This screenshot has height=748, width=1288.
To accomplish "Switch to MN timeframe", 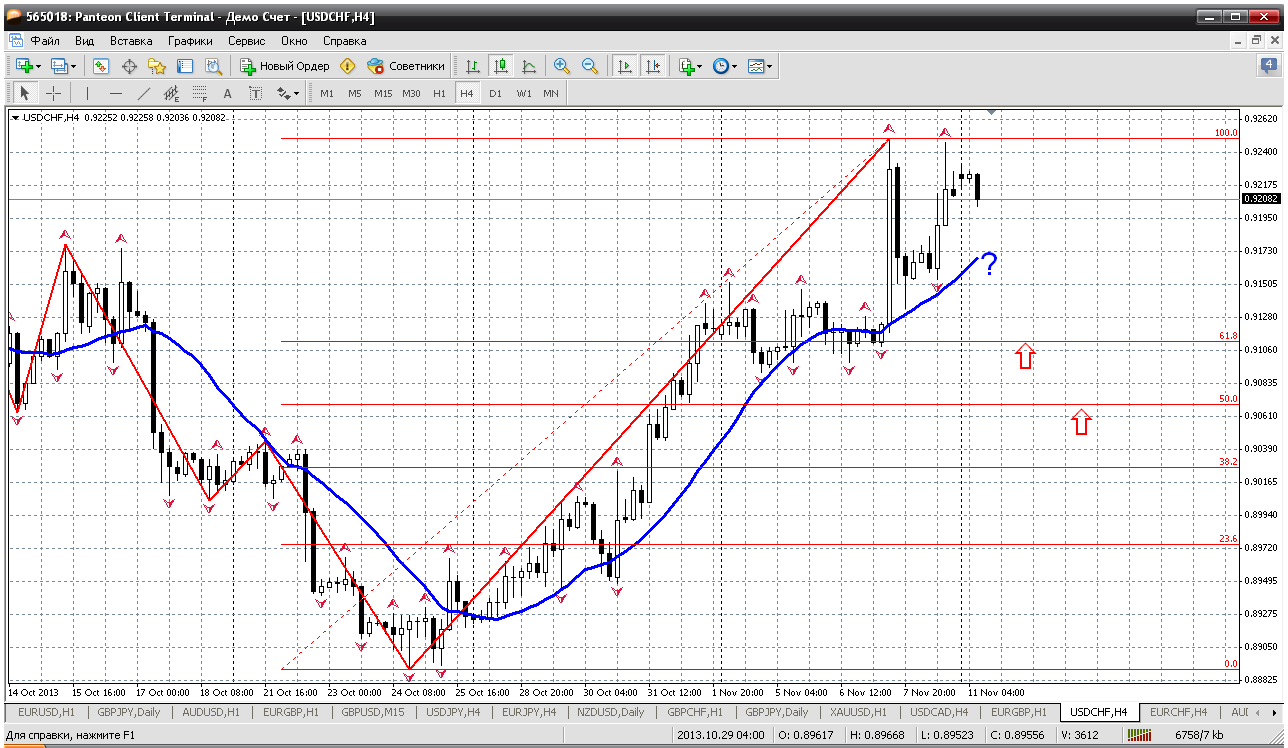I will tap(551, 93).
